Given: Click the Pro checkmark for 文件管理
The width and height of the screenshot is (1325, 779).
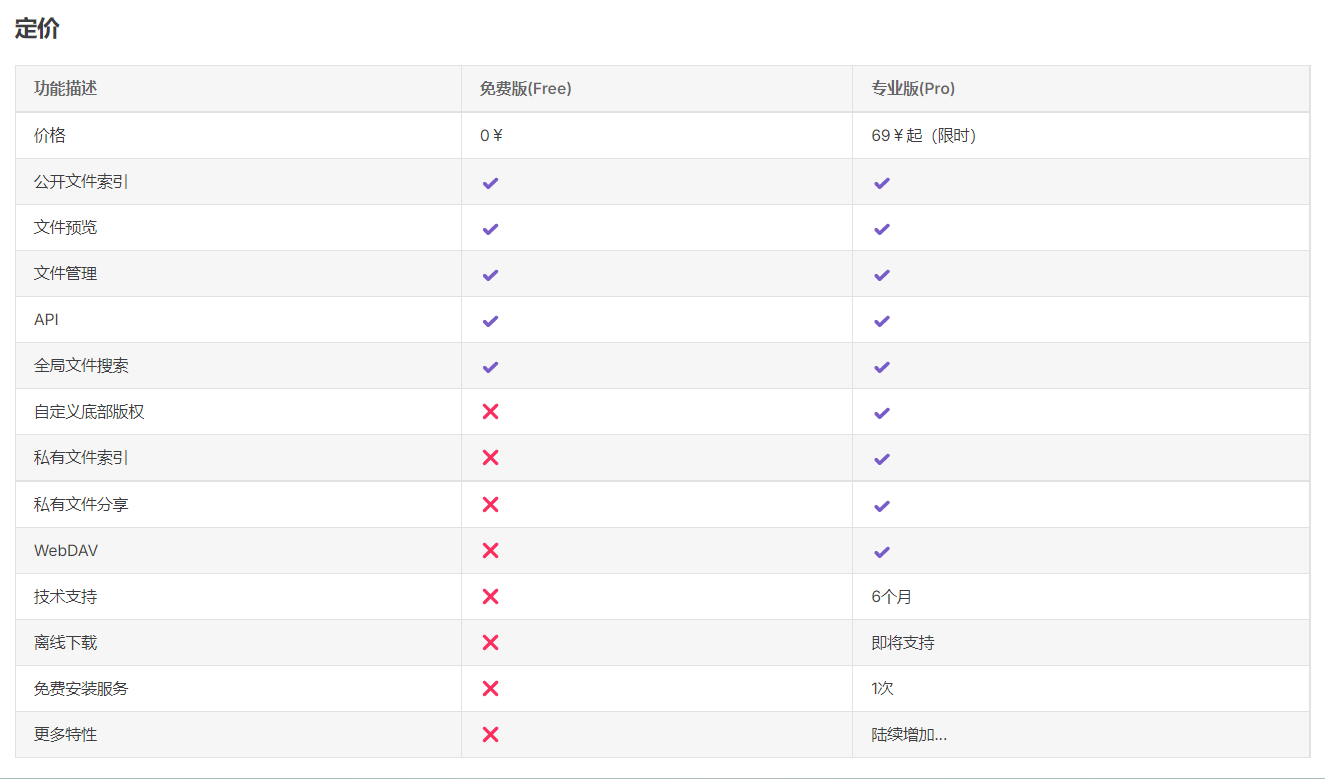Looking at the screenshot, I should (881, 275).
